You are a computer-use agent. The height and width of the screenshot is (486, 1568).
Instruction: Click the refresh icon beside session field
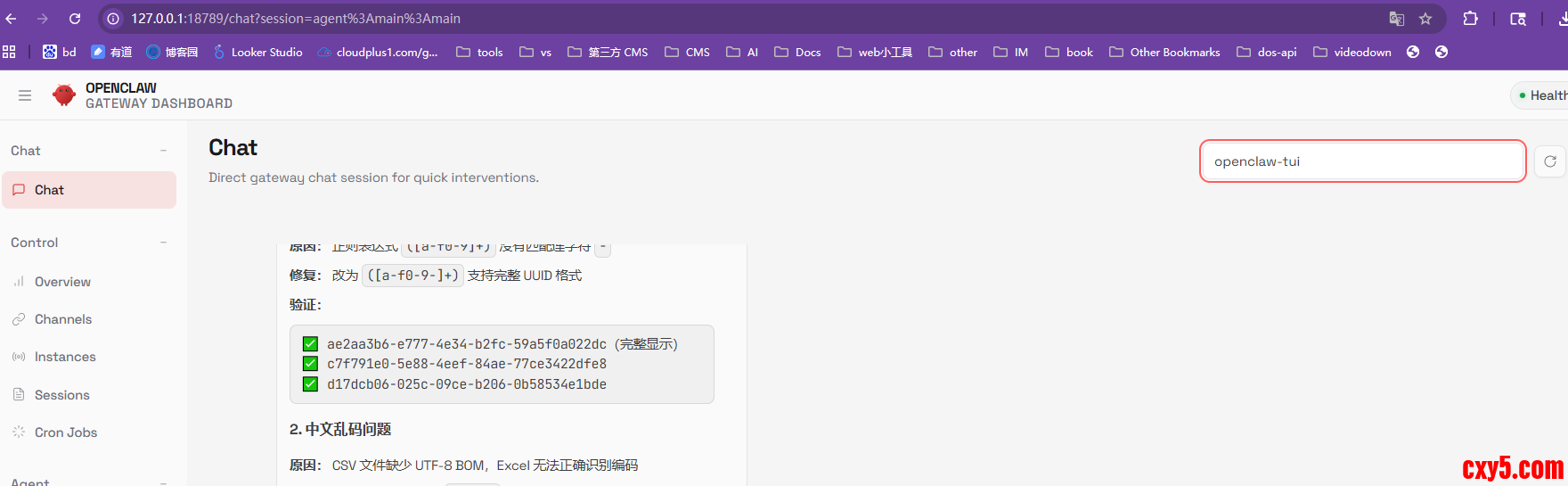(1550, 161)
